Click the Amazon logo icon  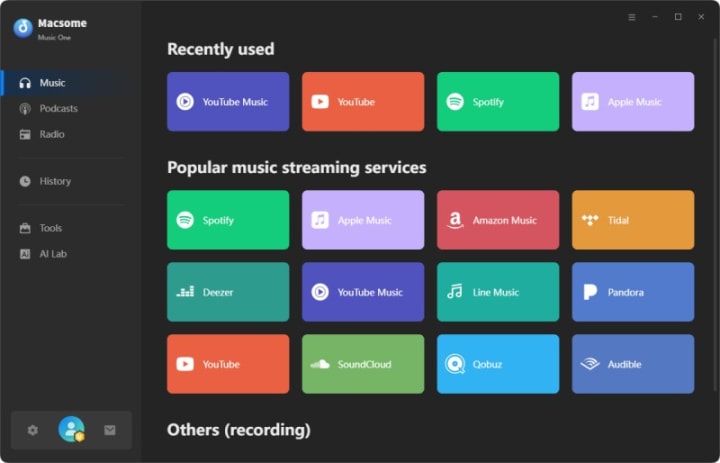[455, 220]
